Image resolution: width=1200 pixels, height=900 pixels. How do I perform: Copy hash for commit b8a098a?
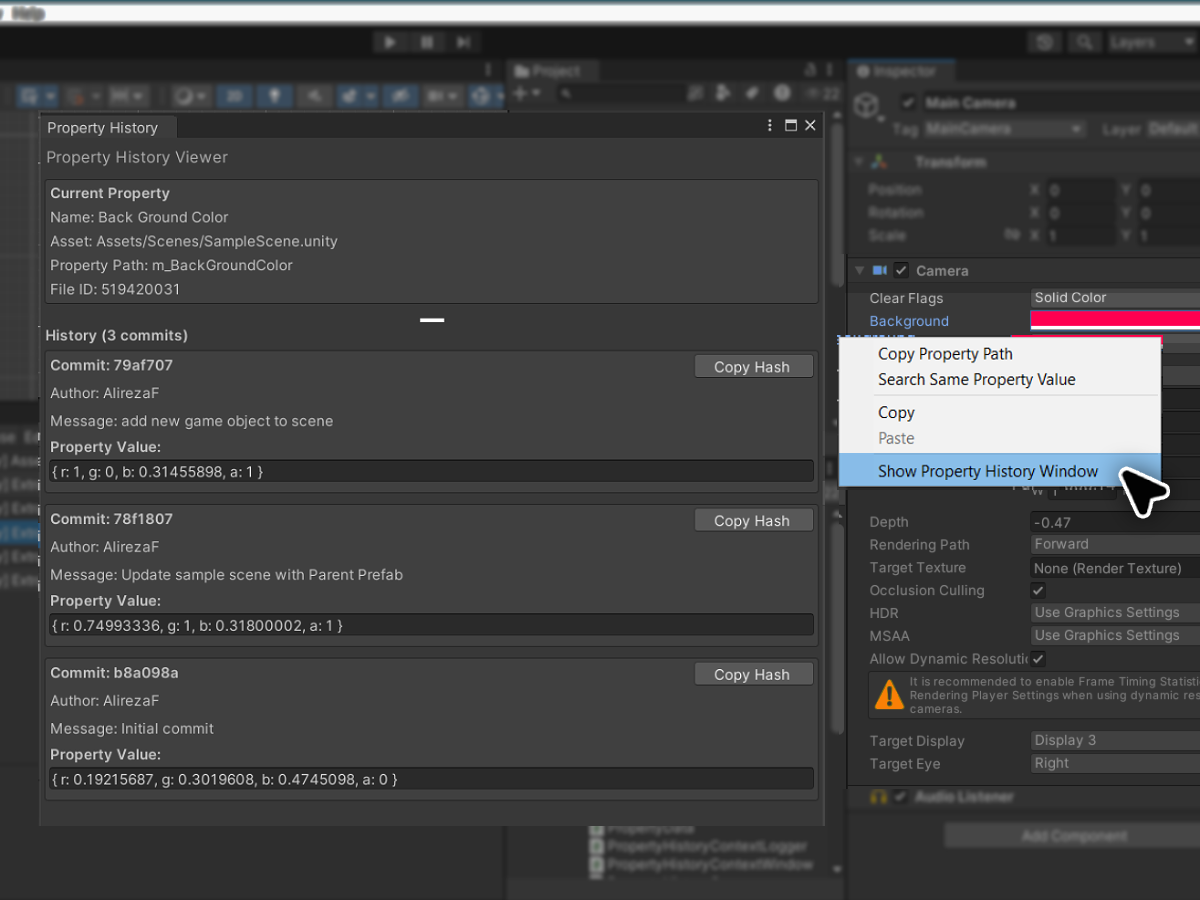[x=753, y=675]
